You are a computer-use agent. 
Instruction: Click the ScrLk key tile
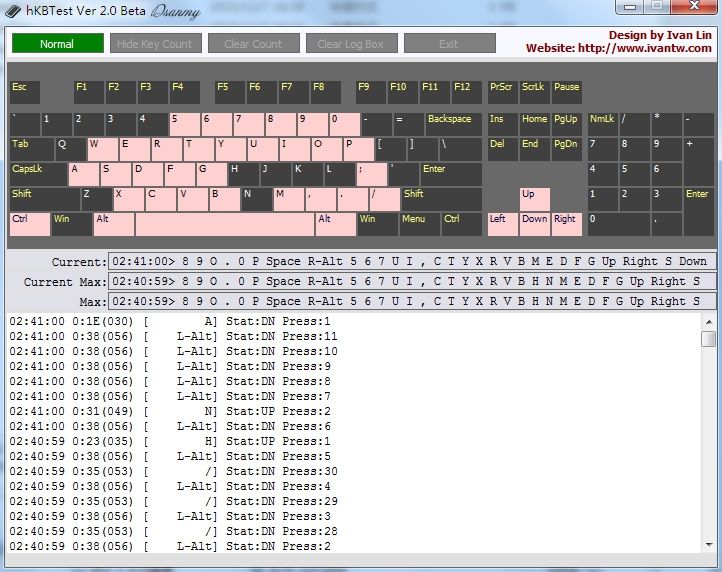[x=535, y=92]
